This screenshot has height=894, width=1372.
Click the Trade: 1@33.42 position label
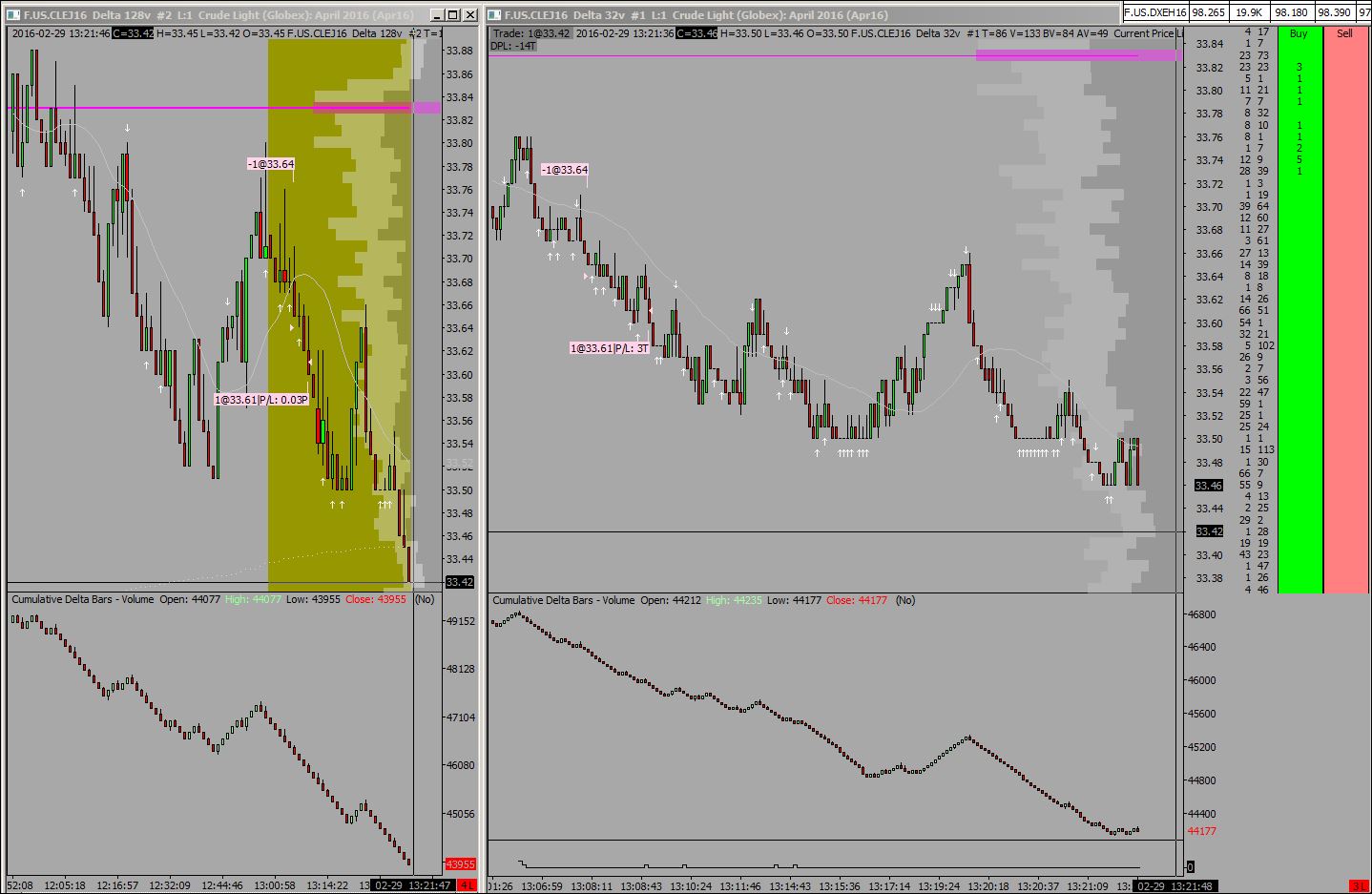point(531,33)
